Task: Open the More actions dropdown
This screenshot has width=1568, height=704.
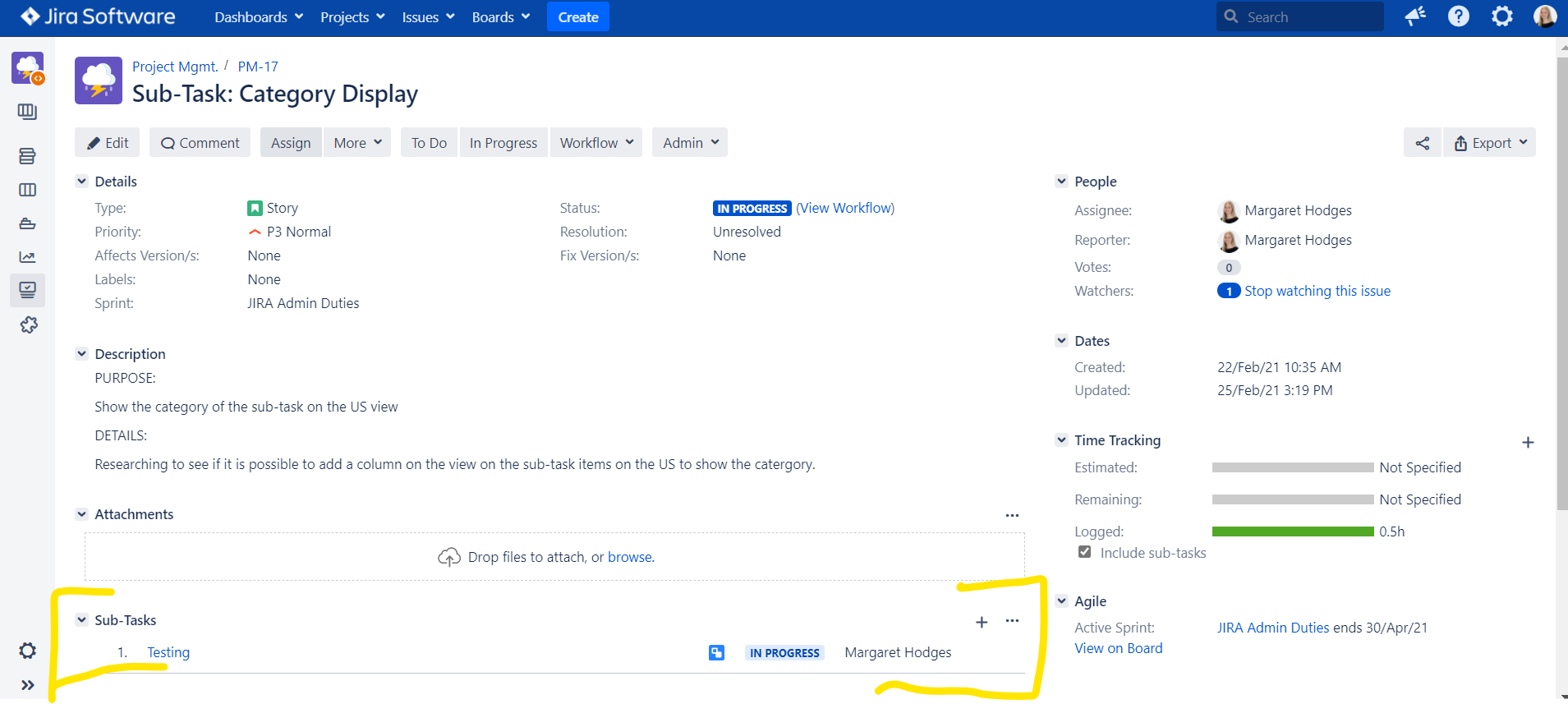Action: coord(357,143)
